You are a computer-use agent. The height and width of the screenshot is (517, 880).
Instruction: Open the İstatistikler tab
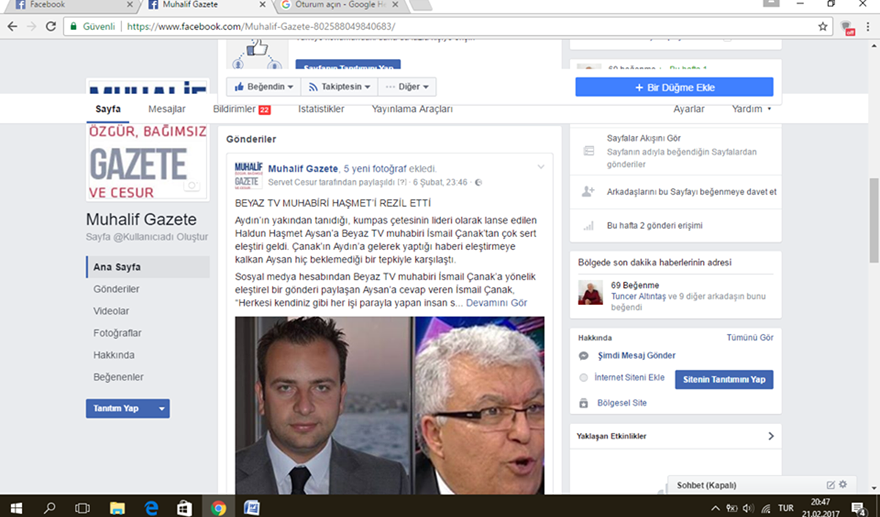[x=321, y=109]
